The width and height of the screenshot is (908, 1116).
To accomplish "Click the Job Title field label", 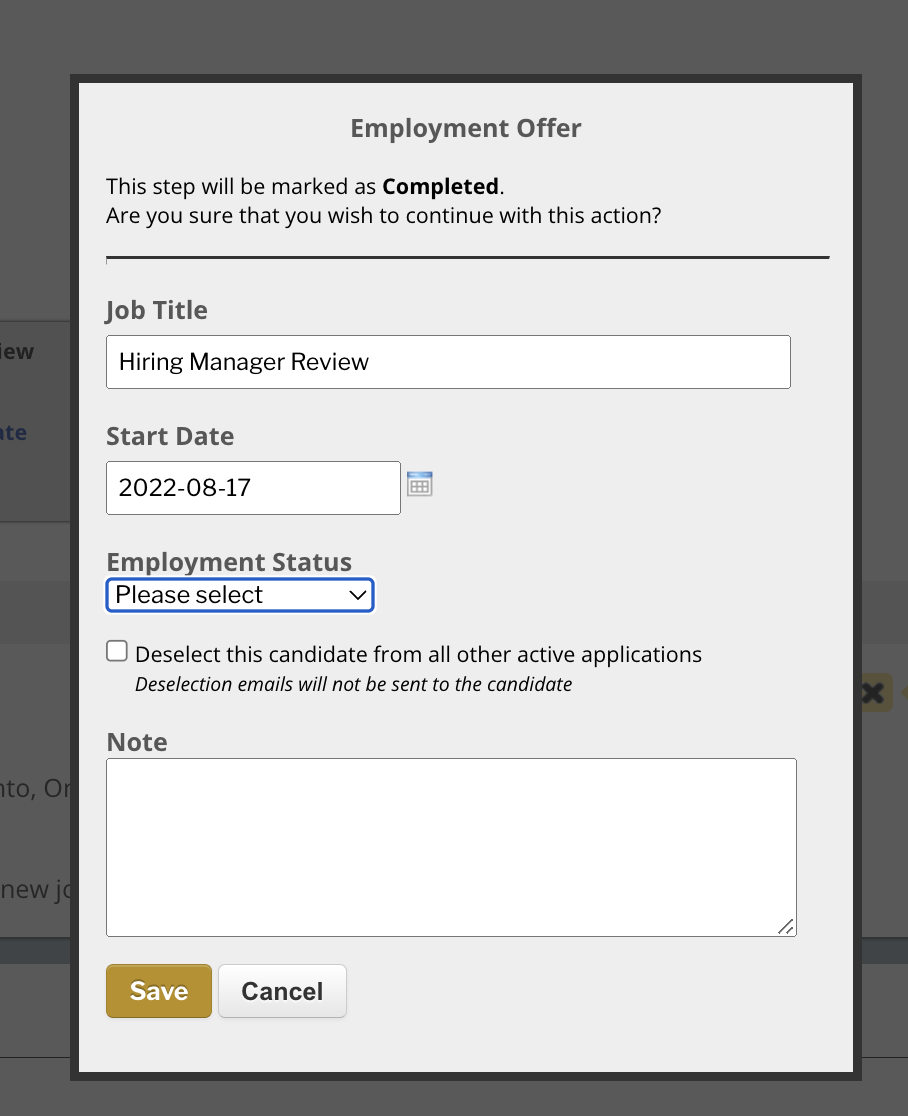I will 157,310.
